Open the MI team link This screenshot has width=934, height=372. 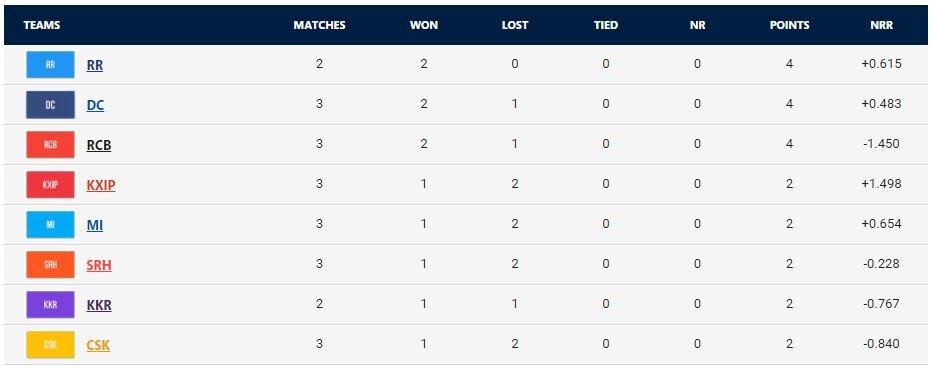click(x=95, y=225)
